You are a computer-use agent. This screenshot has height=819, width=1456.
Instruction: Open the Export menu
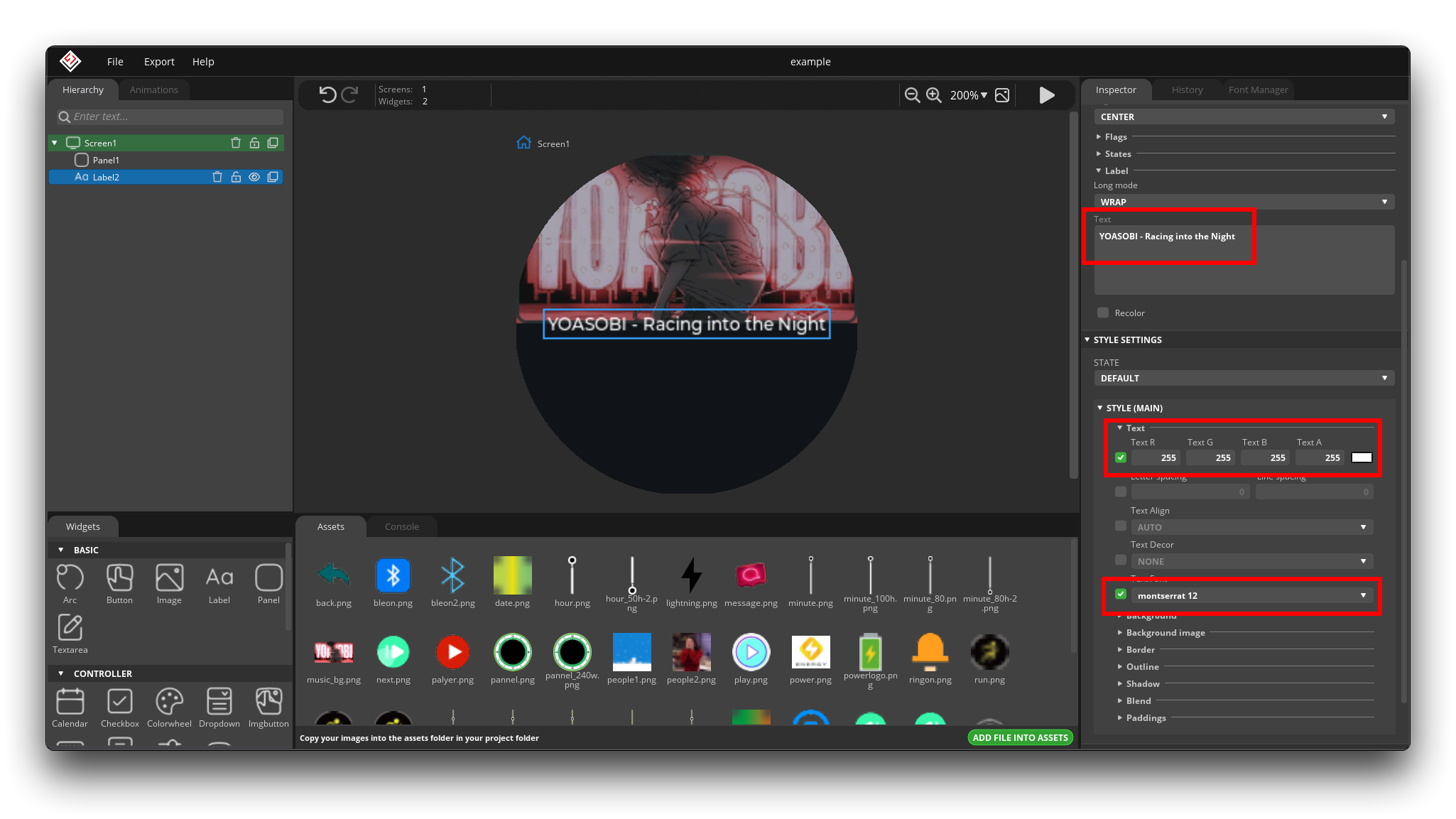click(x=159, y=62)
